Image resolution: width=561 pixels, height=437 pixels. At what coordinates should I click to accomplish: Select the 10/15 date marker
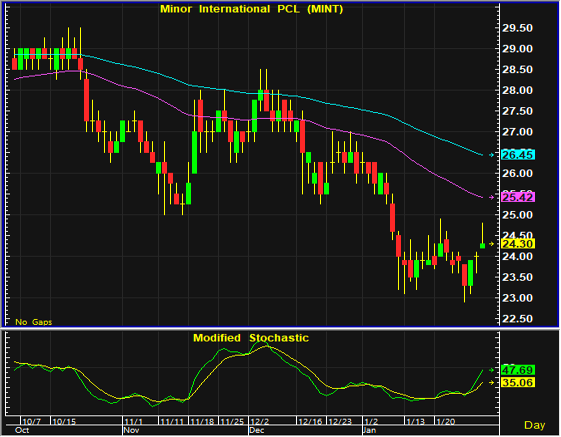click(64, 422)
